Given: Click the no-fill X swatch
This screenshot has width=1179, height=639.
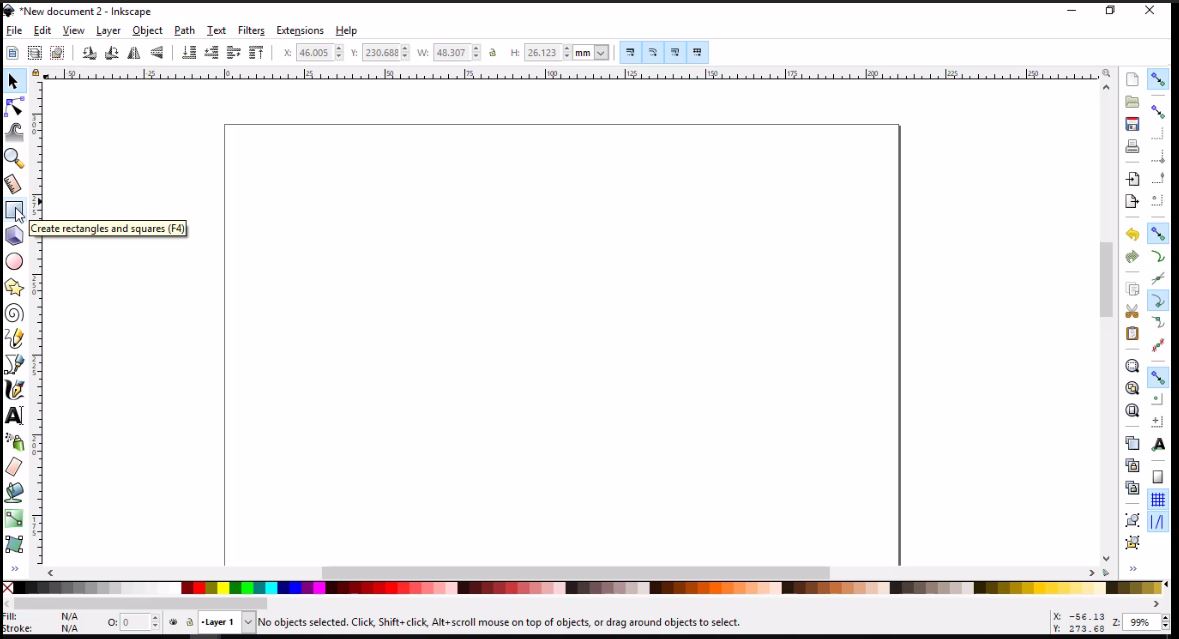Looking at the screenshot, I should tap(8, 588).
